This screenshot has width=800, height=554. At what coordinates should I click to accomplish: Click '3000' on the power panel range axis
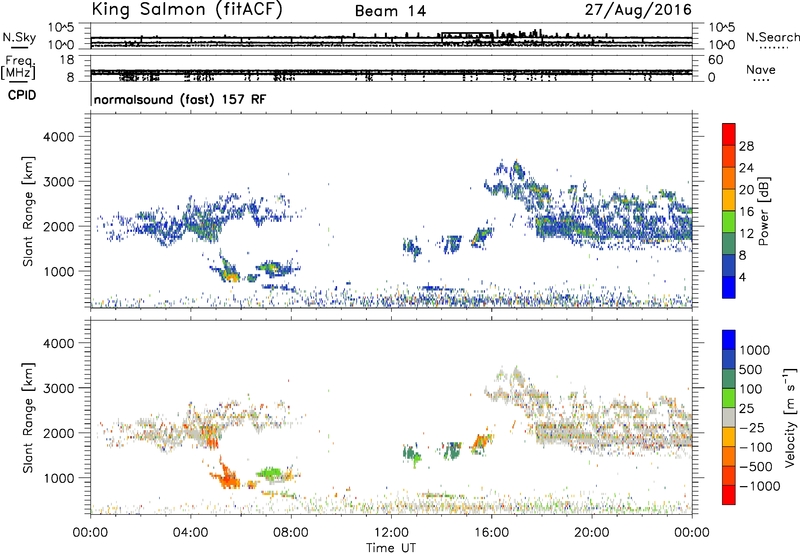coord(58,182)
